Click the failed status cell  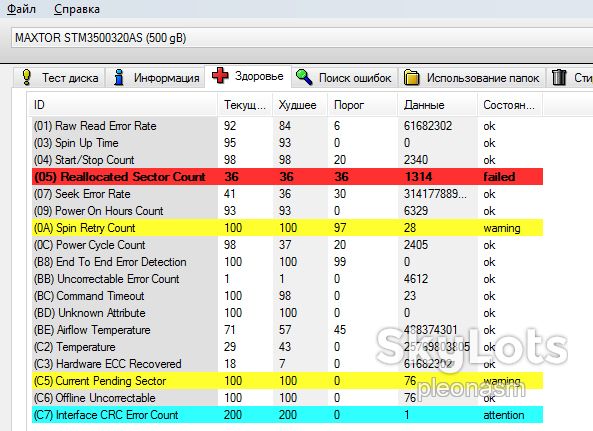pos(499,177)
